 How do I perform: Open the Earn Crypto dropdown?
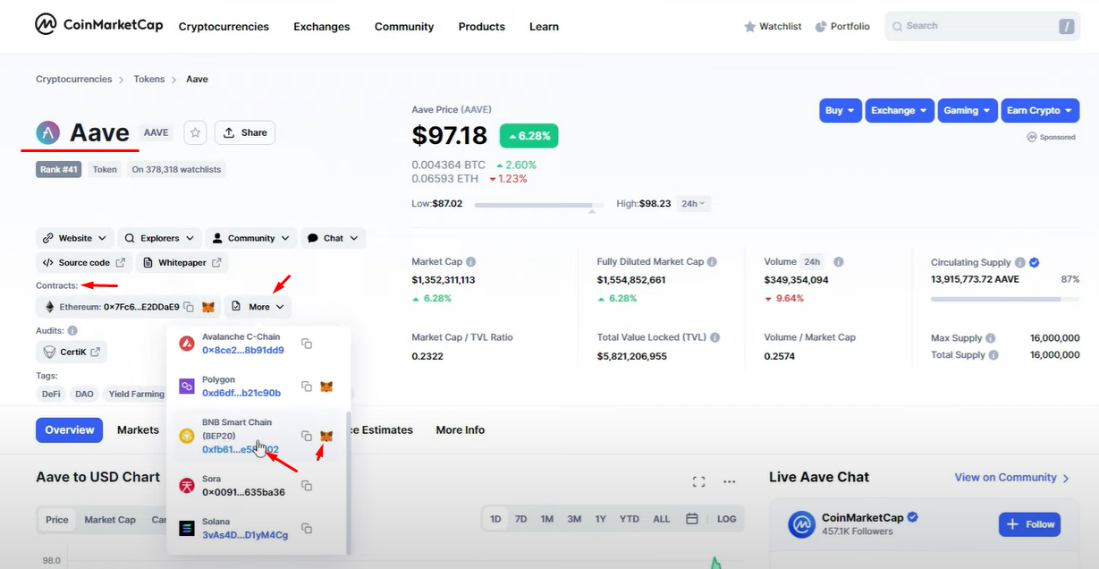(x=1040, y=111)
